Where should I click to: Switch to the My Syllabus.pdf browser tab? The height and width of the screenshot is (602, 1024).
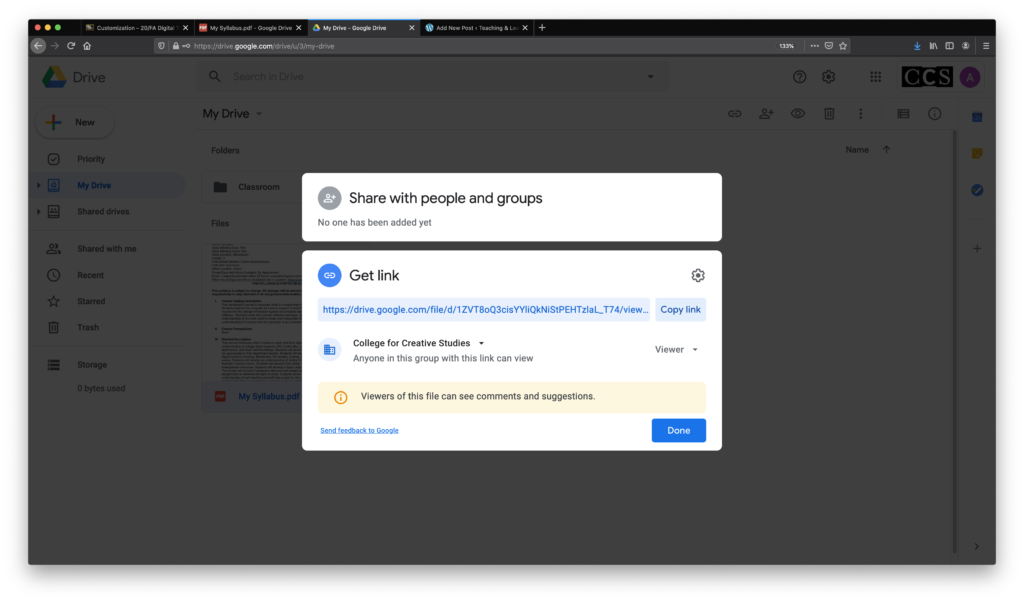[249, 28]
